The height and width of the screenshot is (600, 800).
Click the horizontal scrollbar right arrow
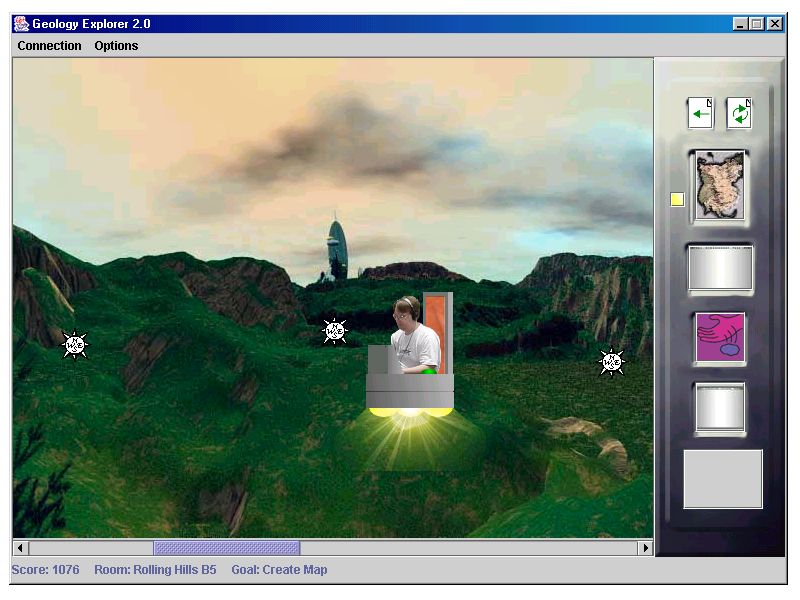click(645, 548)
